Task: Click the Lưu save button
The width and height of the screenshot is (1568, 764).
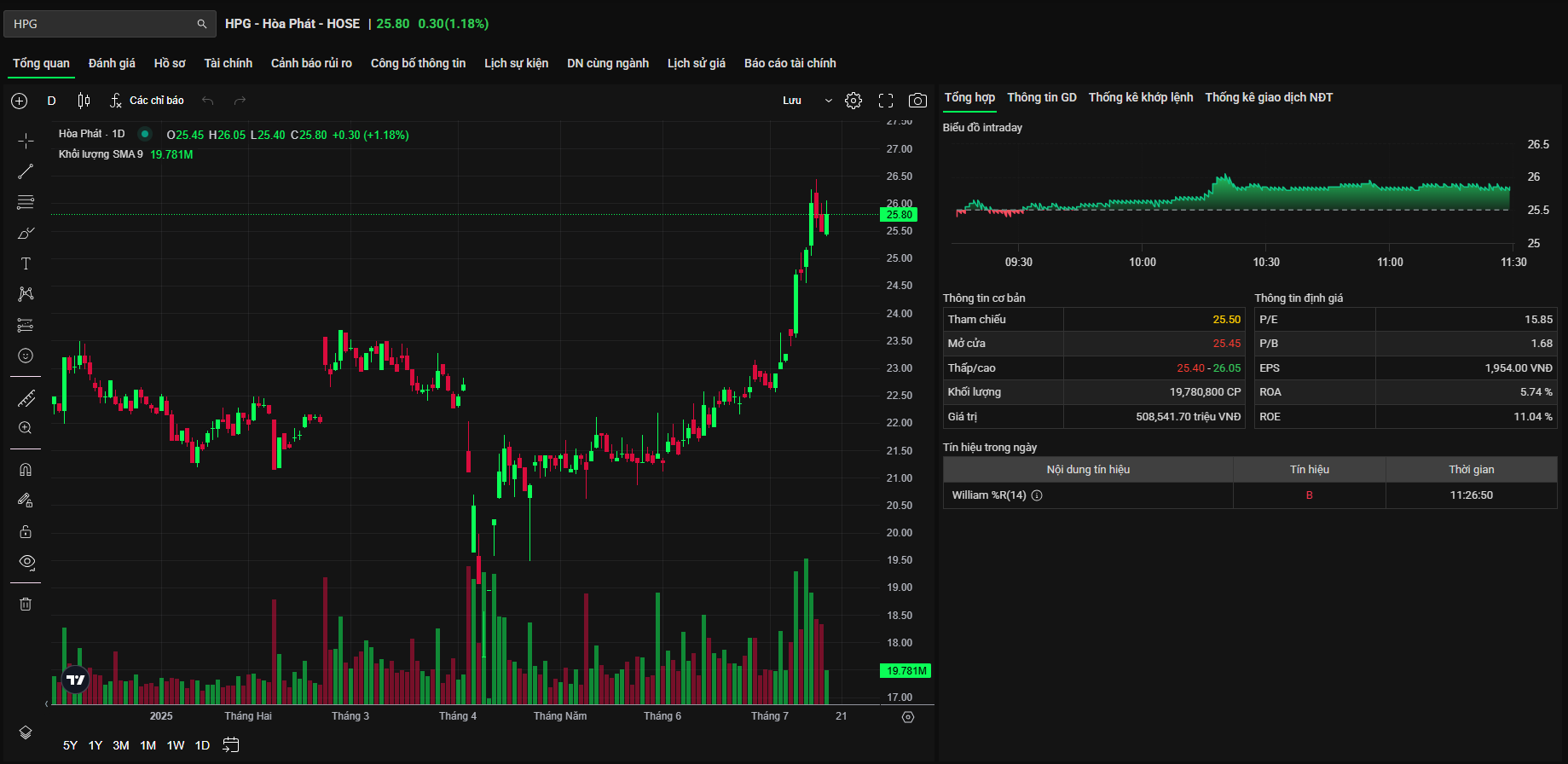Action: click(792, 101)
